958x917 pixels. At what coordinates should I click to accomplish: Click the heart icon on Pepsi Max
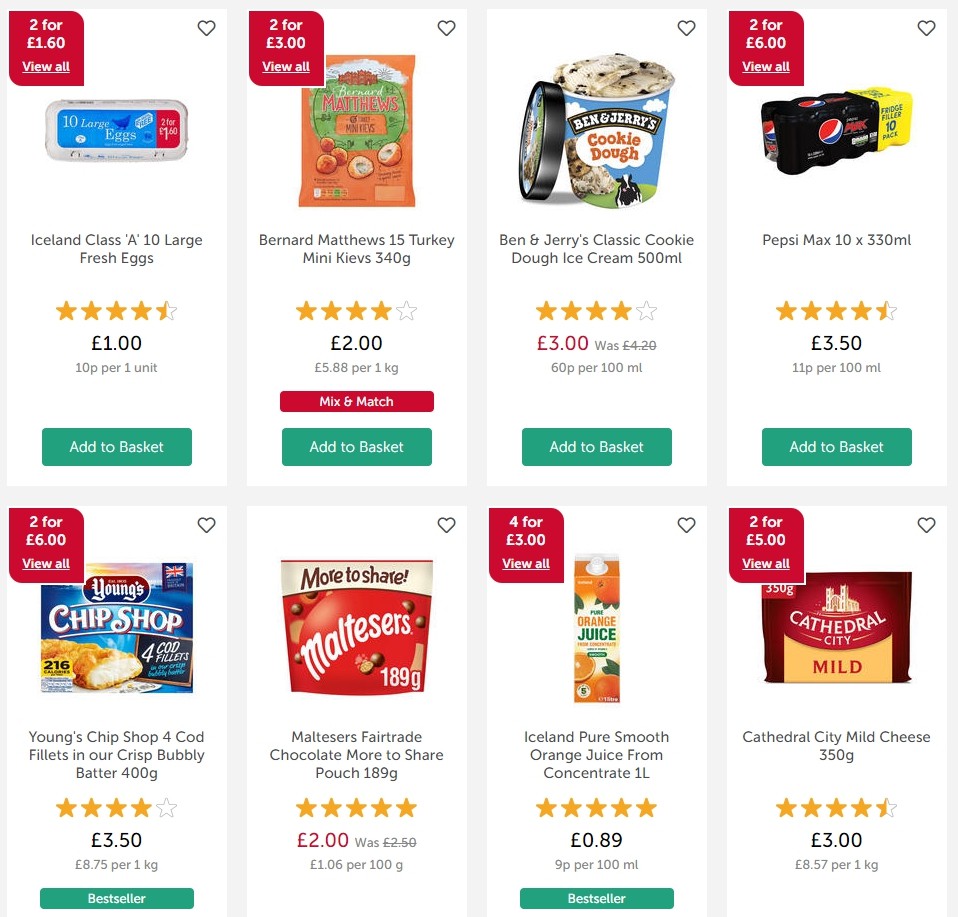click(926, 29)
